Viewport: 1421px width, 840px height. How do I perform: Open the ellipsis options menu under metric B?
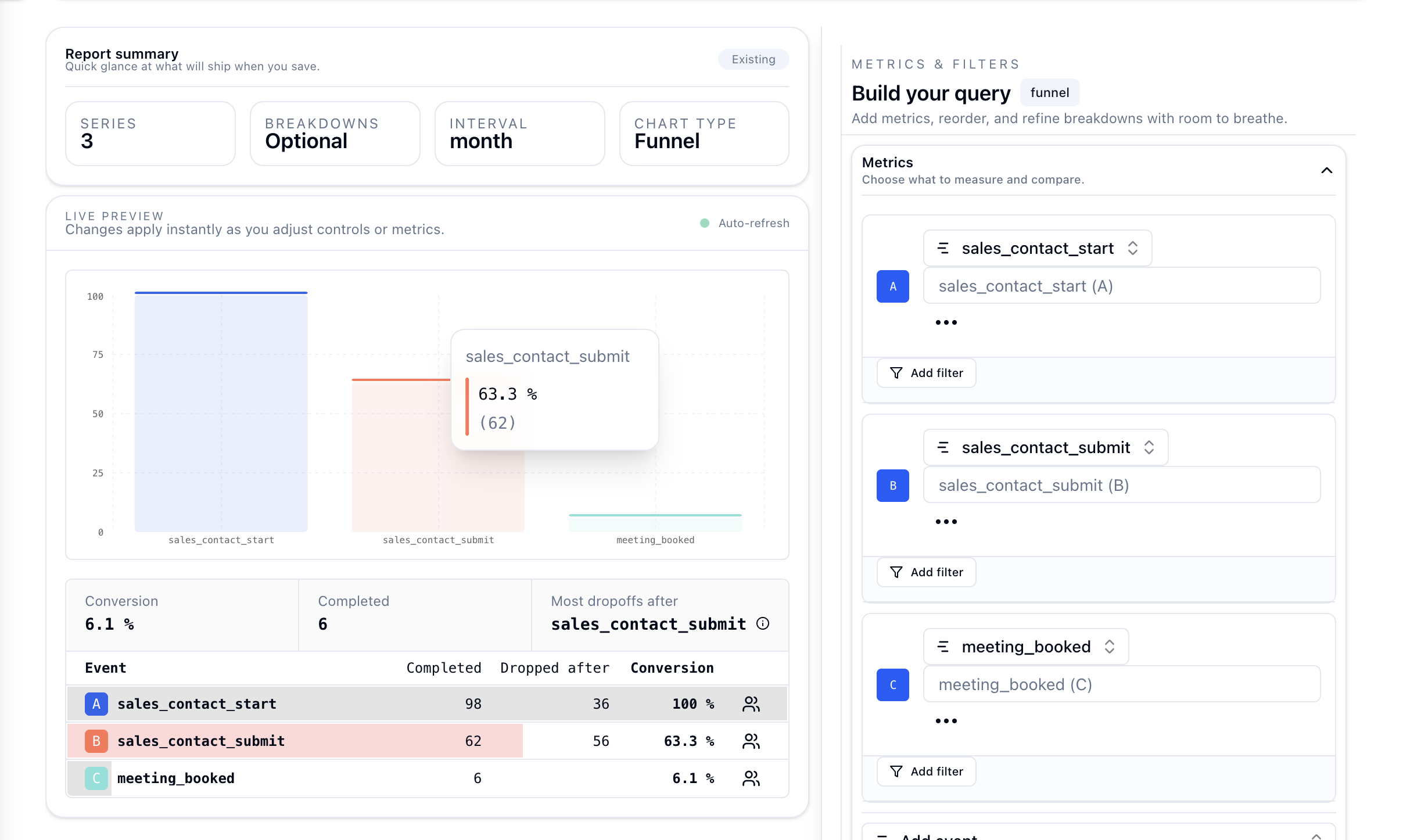pyautogui.click(x=946, y=521)
